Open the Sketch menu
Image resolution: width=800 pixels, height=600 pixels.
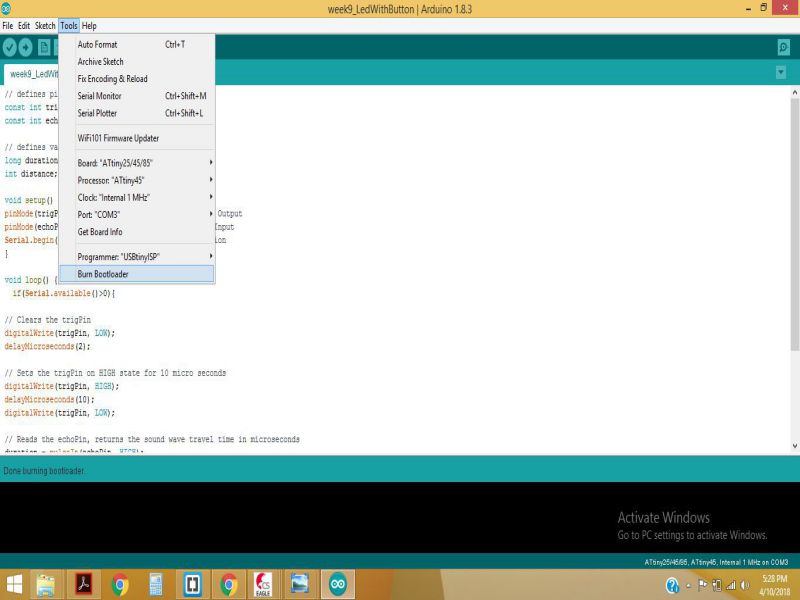pos(45,26)
